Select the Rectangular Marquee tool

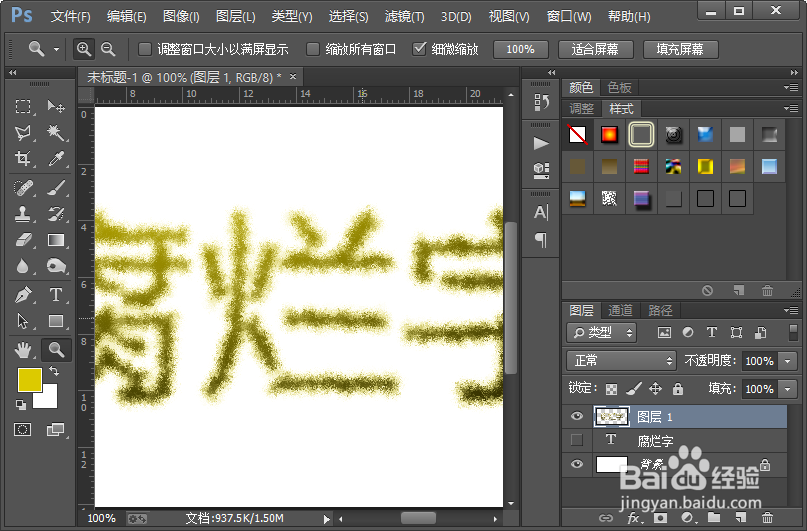click(x=23, y=107)
